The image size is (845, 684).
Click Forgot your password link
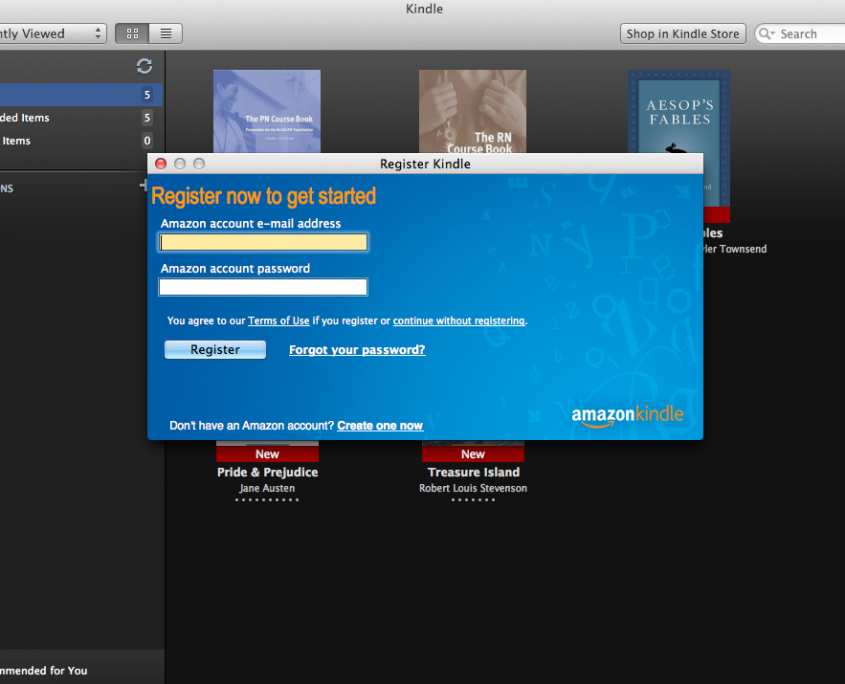pos(357,350)
